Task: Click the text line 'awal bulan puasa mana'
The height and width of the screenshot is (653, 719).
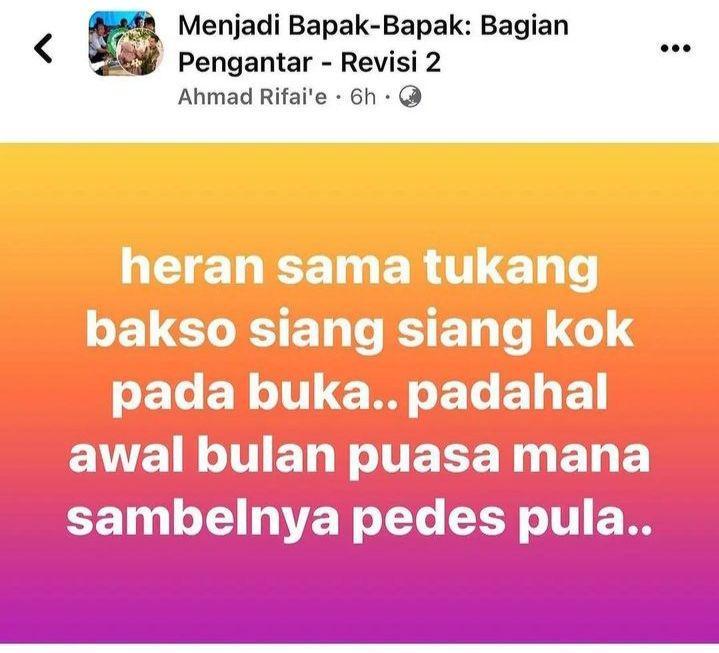Action: click(360, 457)
